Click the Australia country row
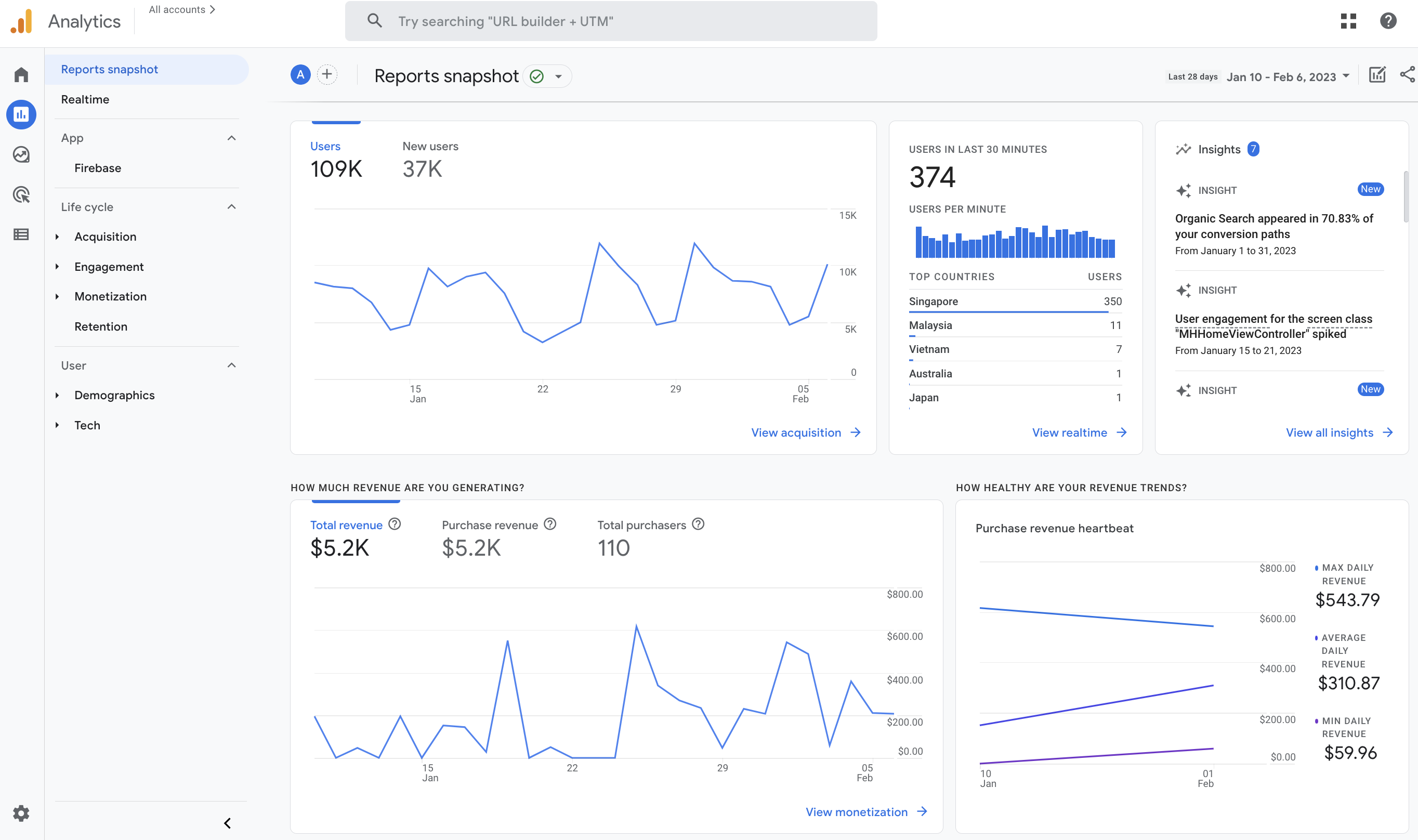Viewport: 1418px width, 840px height. point(1015,374)
